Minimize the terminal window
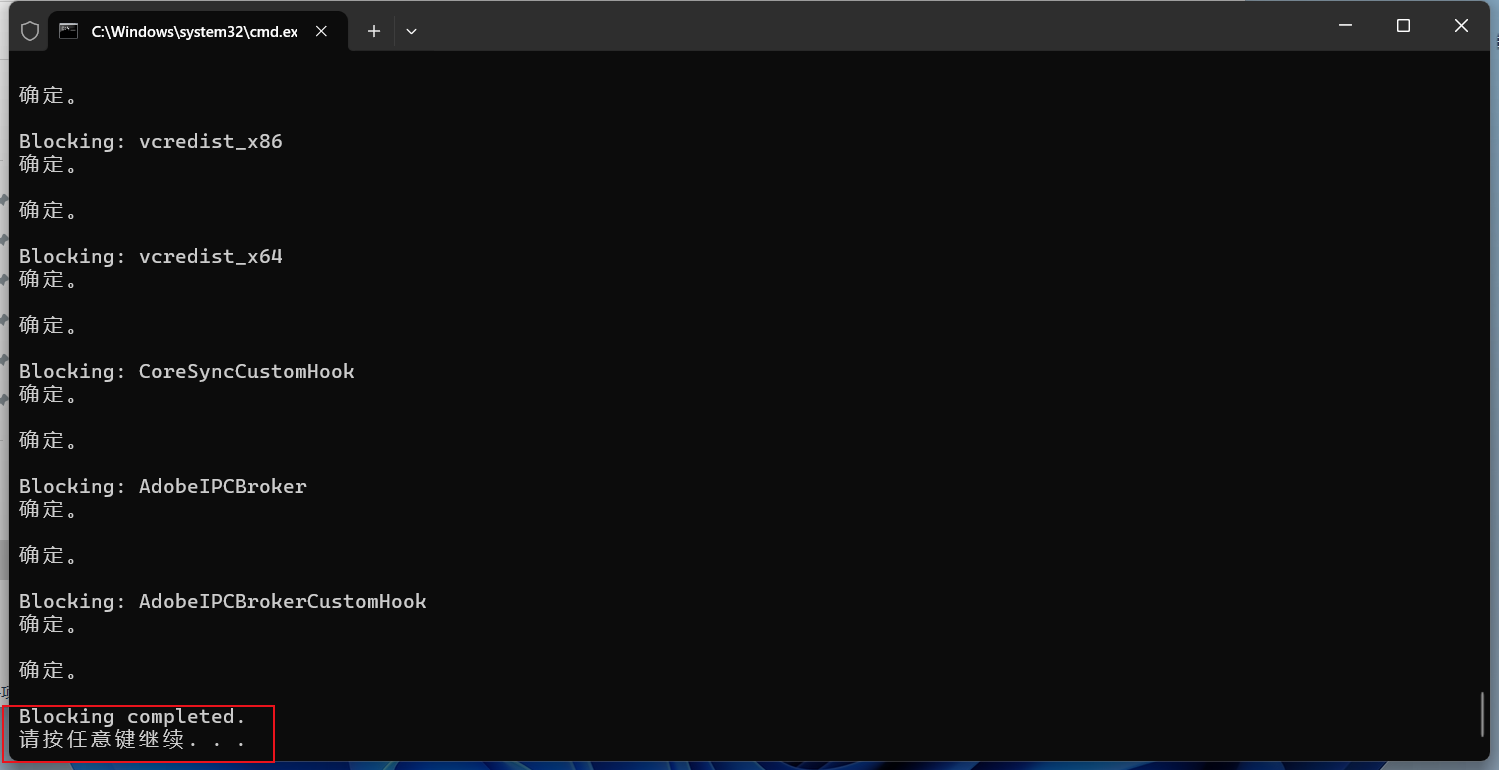 pyautogui.click(x=1346, y=26)
